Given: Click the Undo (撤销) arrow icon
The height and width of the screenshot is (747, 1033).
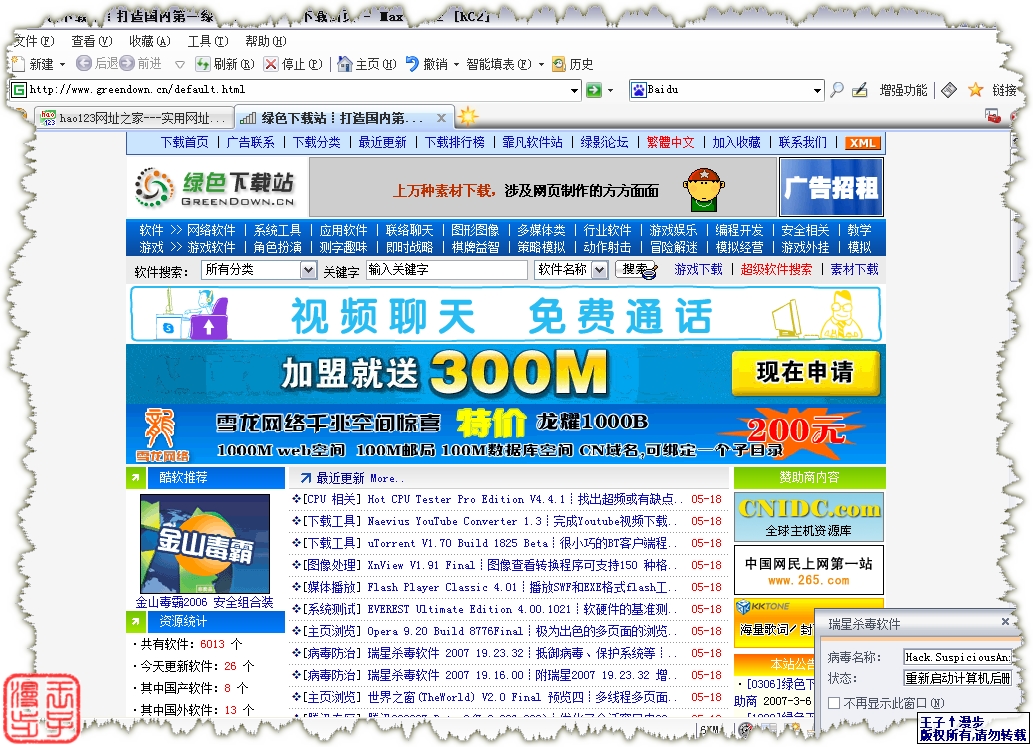Looking at the screenshot, I should coord(412,64).
